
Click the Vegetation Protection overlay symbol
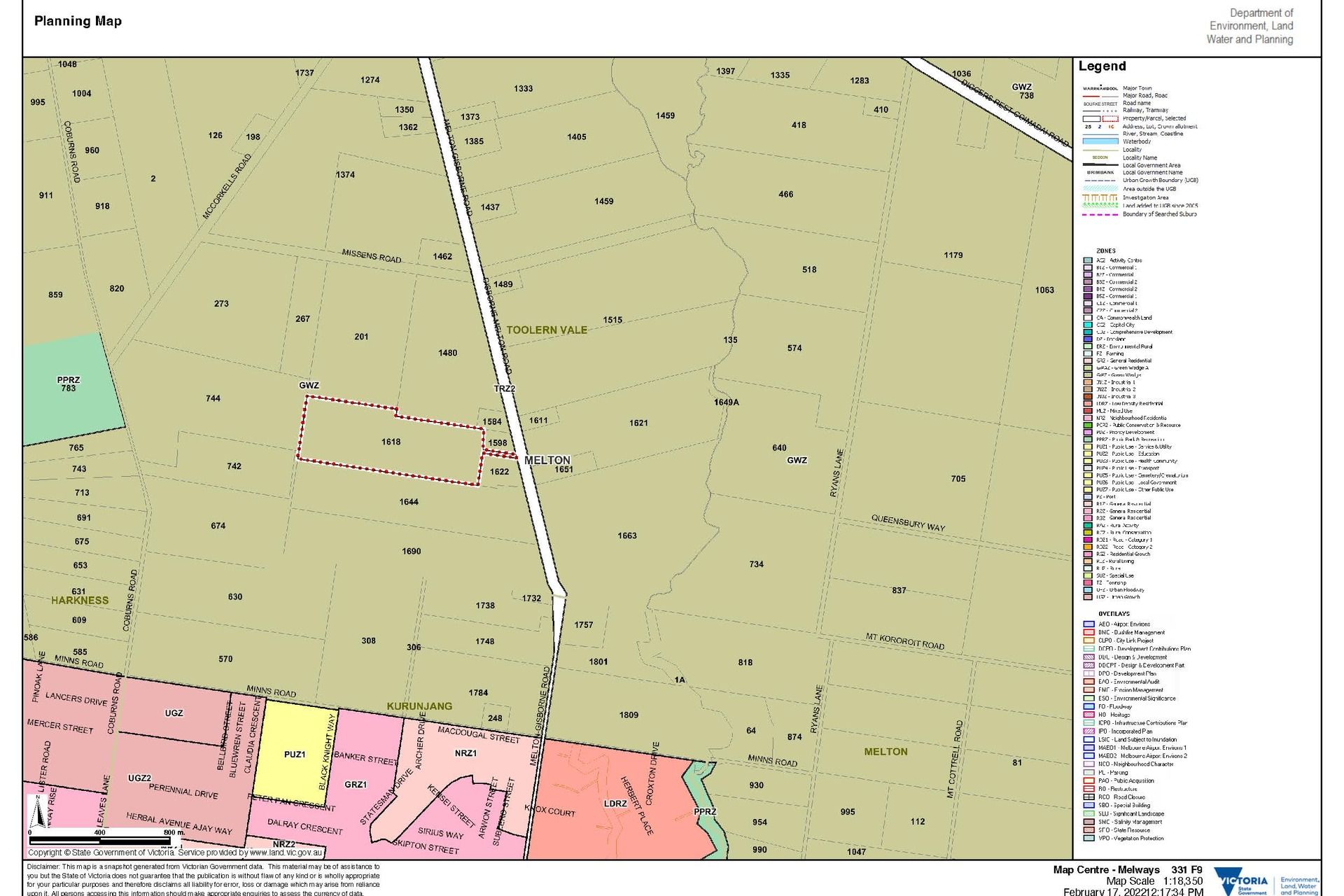pyautogui.click(x=1088, y=838)
